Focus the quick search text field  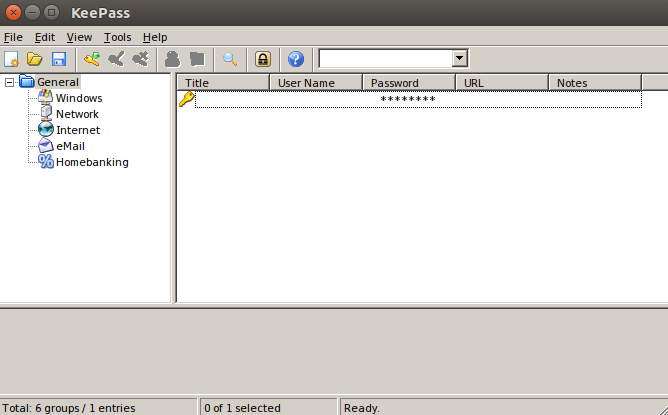[x=386, y=58]
